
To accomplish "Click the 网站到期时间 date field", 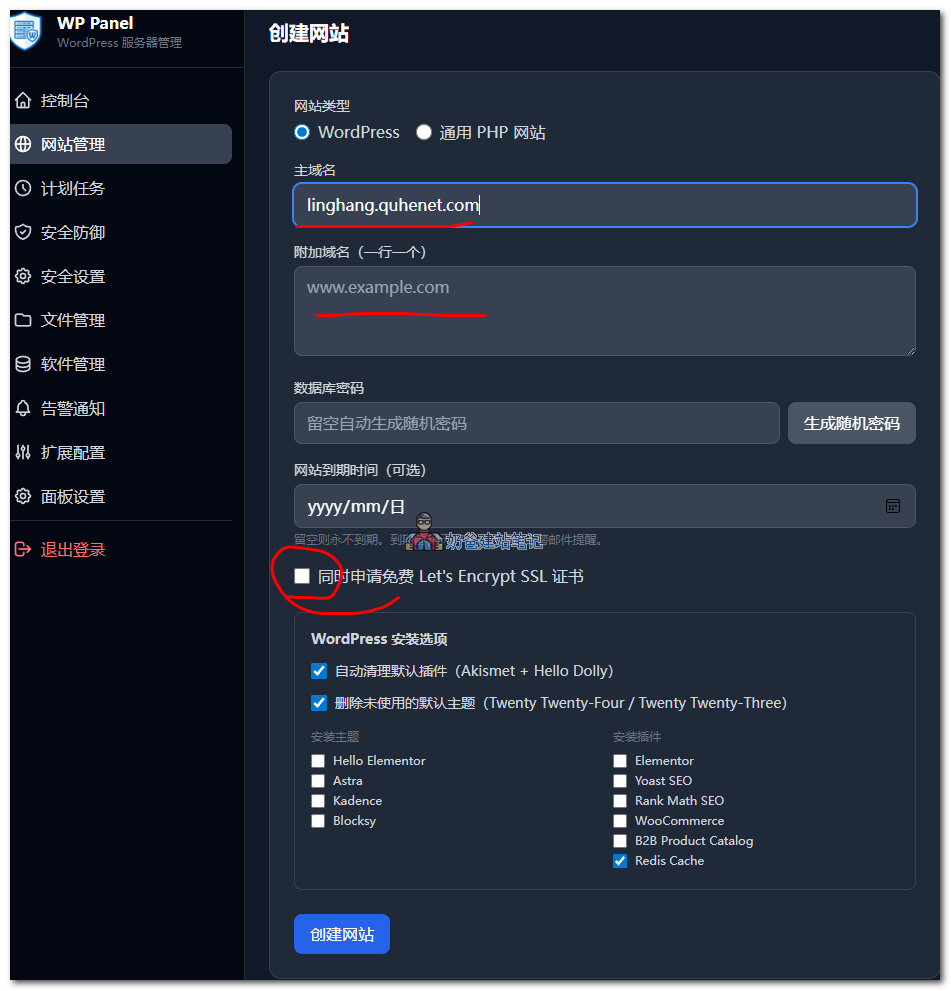I will click(605, 506).
